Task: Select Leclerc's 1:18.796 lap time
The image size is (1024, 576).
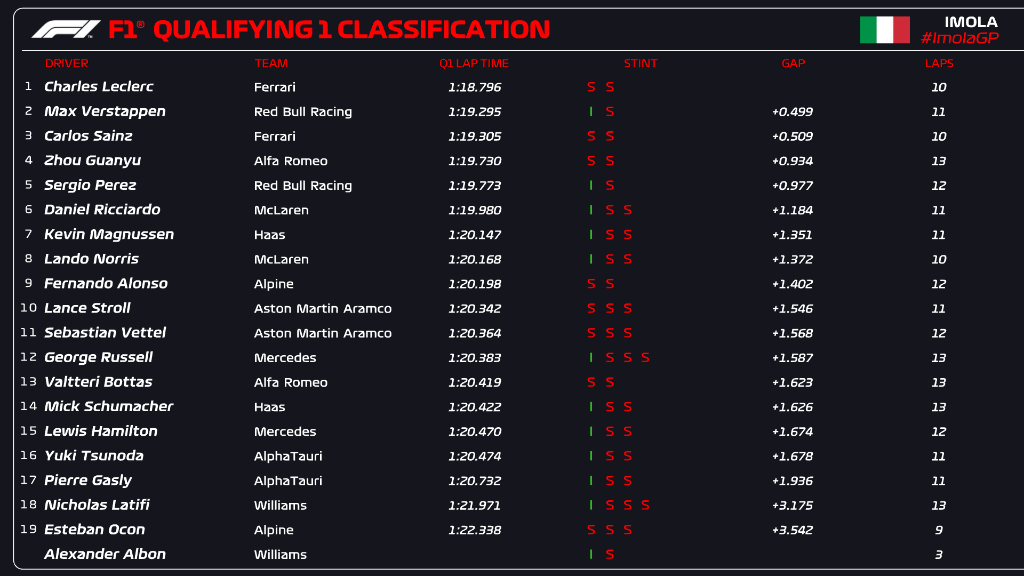Action: (474, 87)
